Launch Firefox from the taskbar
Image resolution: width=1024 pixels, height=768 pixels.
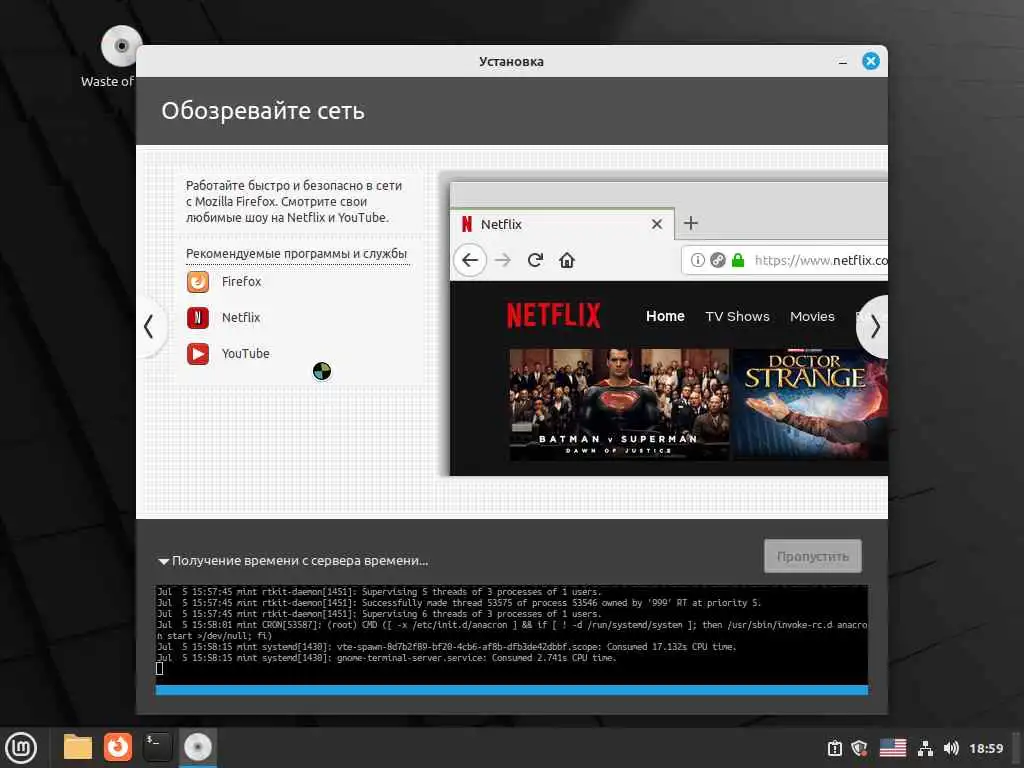[118, 747]
